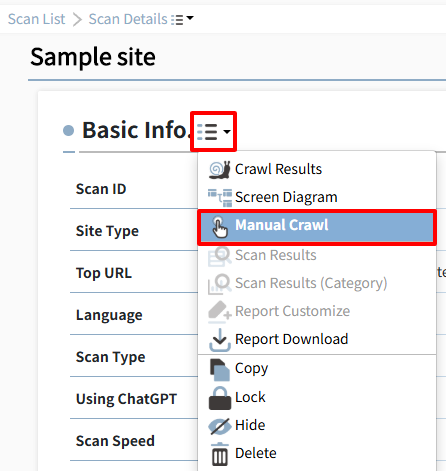Click the Copy documents icon
Screen dimensions: 446x471
[220, 370]
